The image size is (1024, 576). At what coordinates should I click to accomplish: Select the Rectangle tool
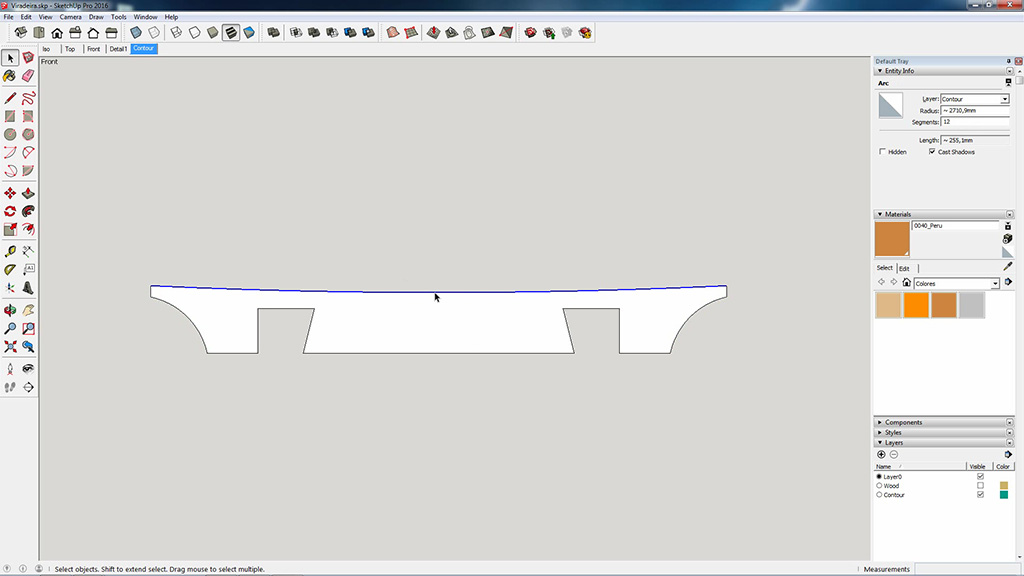tap(10, 116)
